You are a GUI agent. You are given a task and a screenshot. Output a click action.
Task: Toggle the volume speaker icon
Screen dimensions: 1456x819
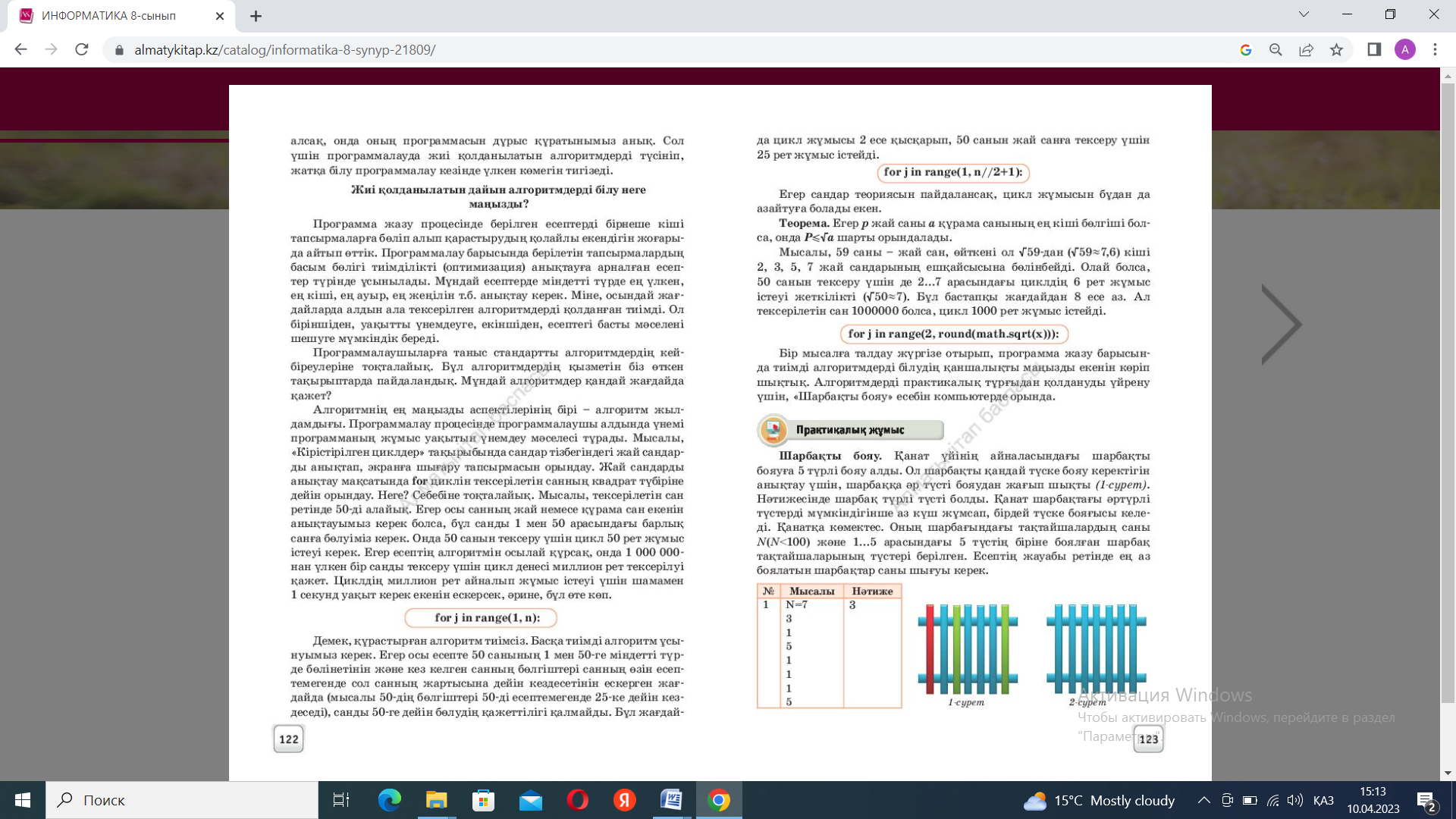1295,800
